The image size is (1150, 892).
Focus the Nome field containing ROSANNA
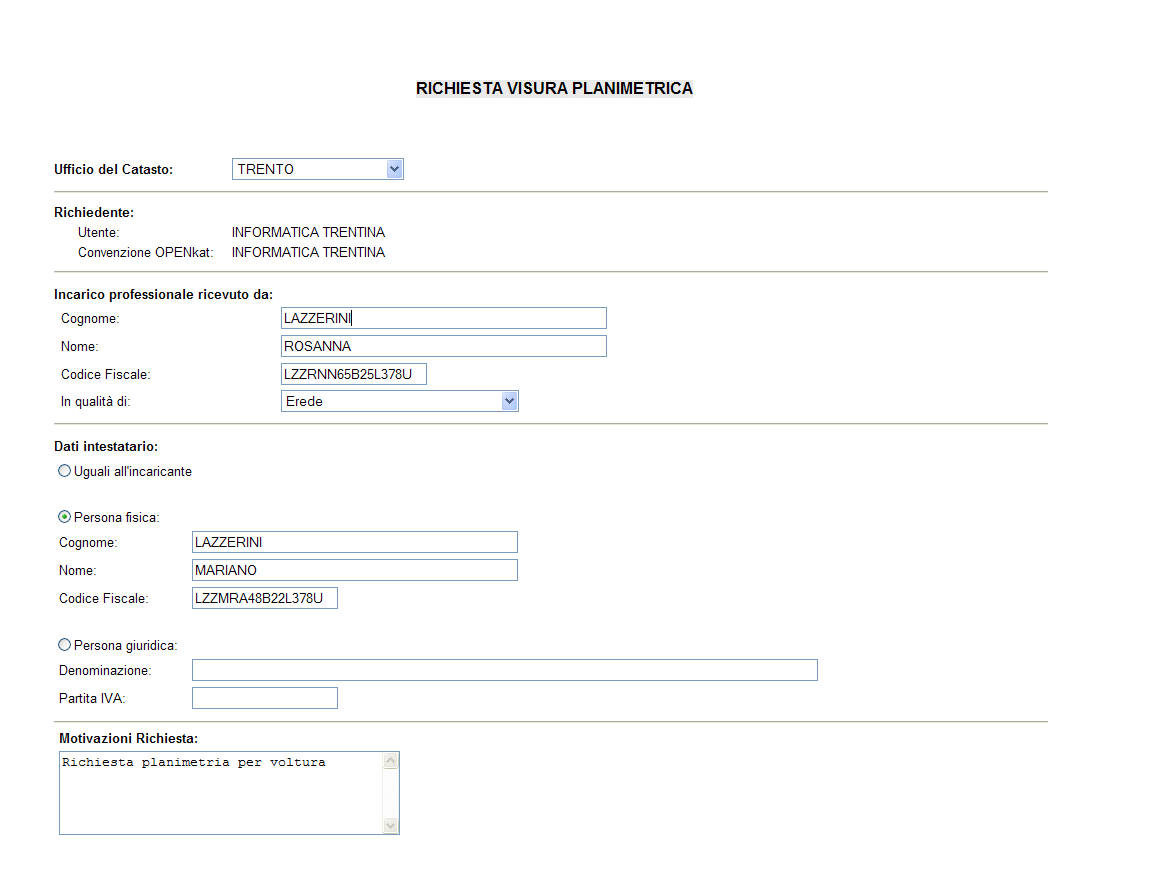pyautogui.click(x=444, y=346)
